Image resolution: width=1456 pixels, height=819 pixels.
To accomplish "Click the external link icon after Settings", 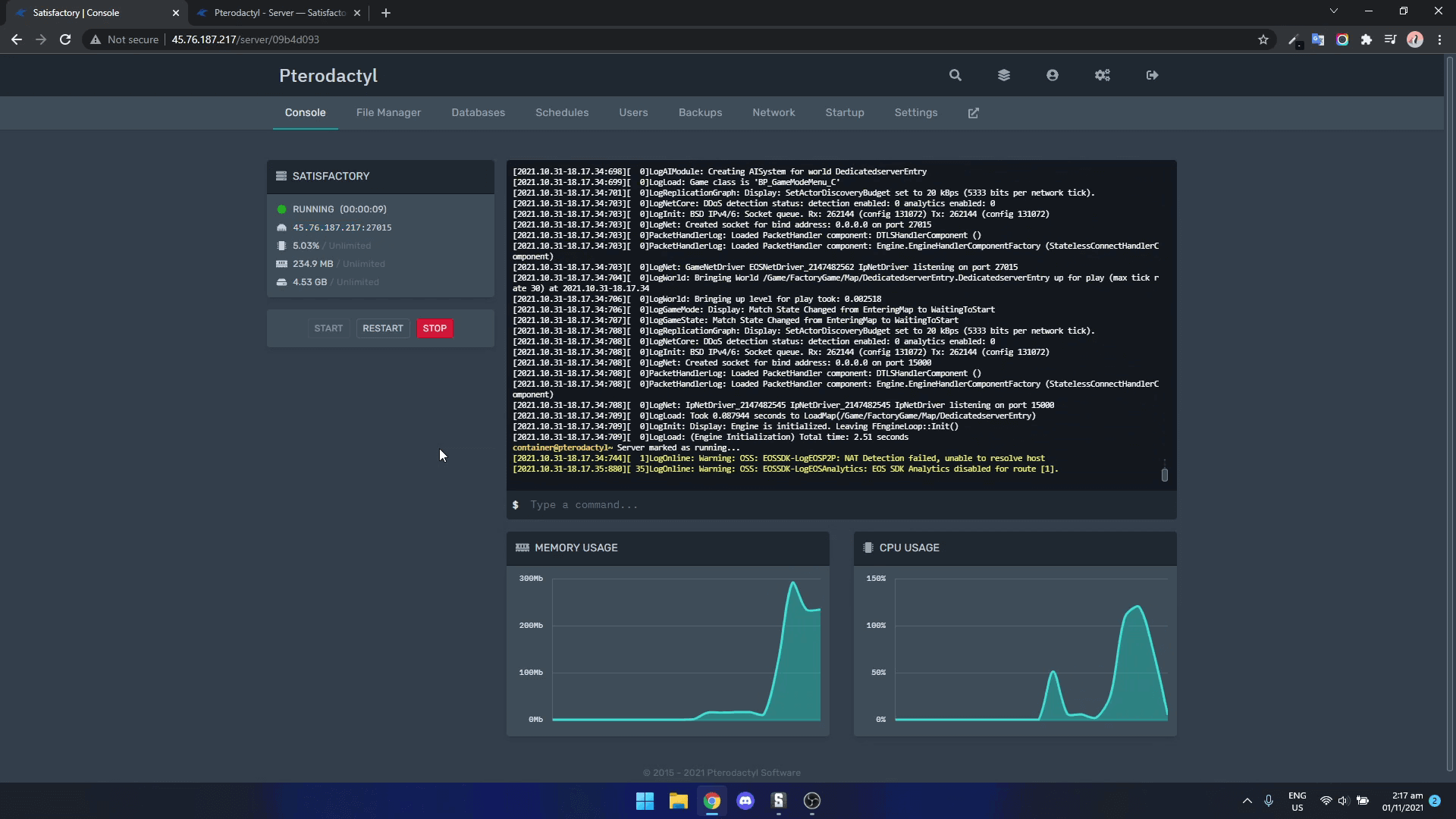I will click(973, 113).
